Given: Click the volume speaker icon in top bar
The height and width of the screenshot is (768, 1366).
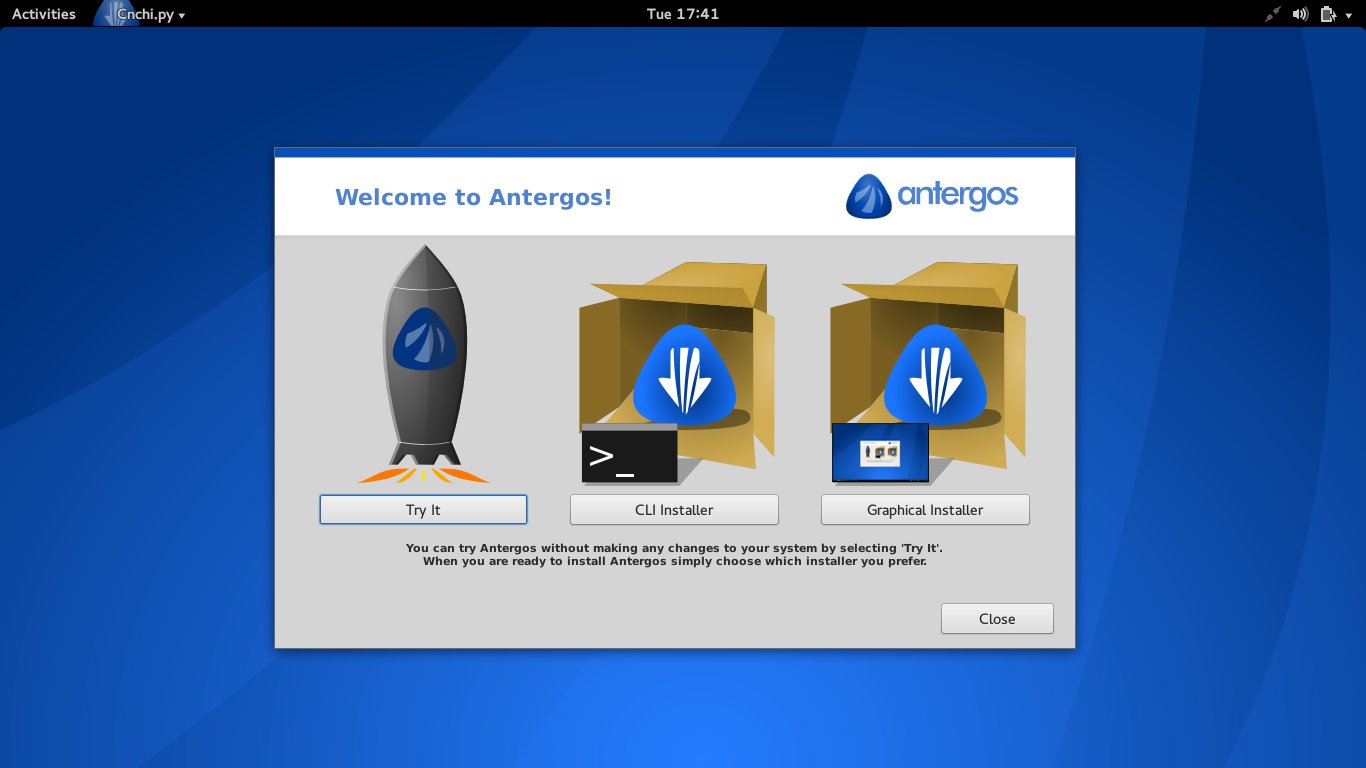Looking at the screenshot, I should [1300, 14].
